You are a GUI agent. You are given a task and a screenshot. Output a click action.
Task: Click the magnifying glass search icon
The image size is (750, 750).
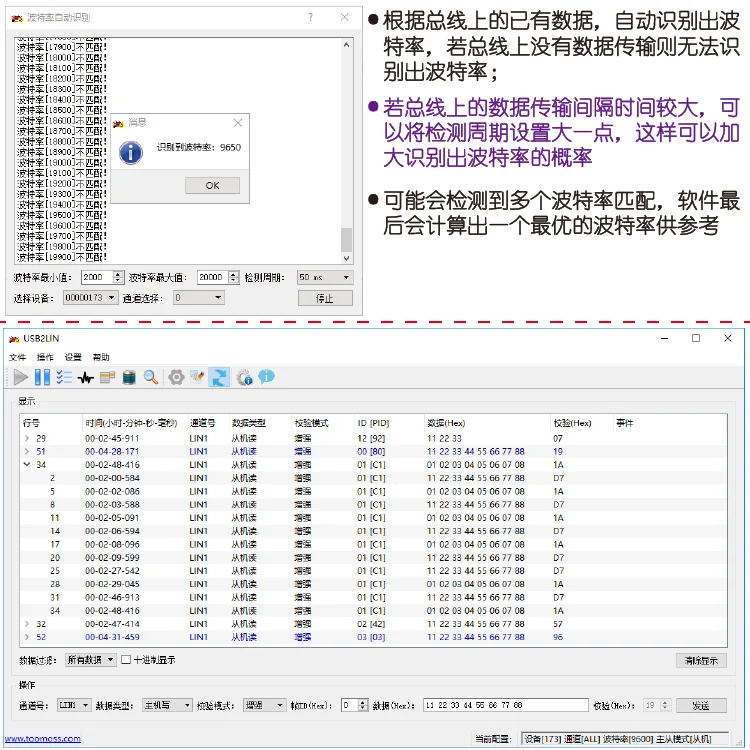point(151,377)
